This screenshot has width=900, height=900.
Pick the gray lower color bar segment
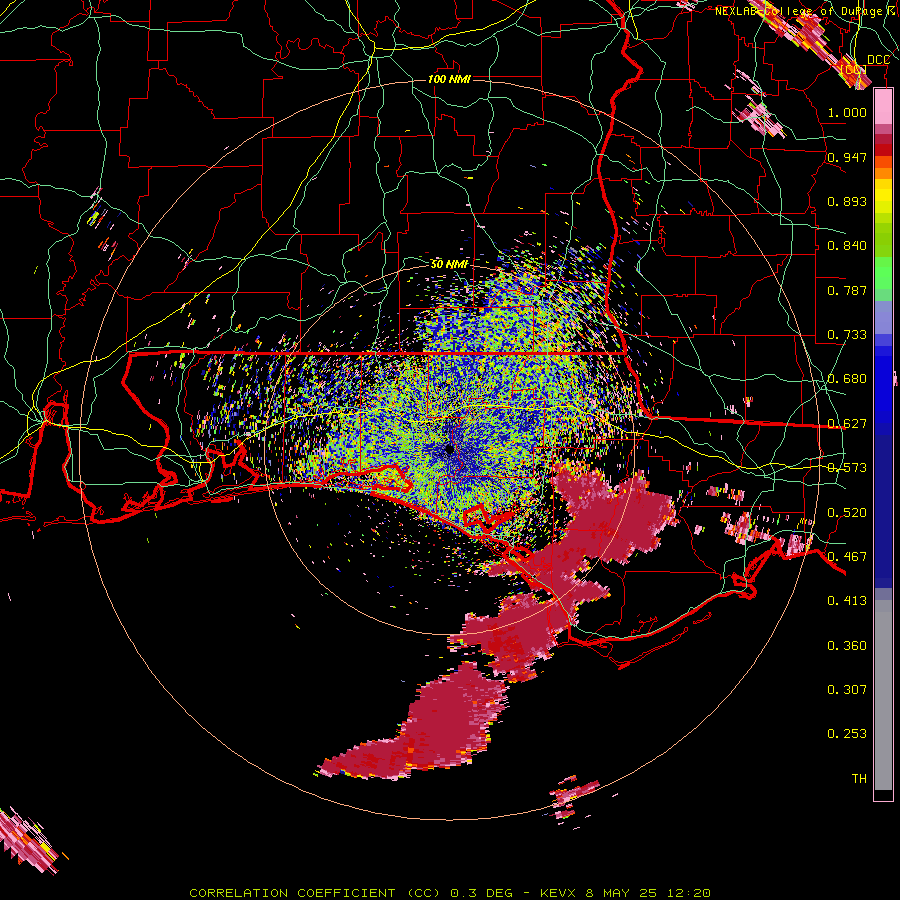883,695
